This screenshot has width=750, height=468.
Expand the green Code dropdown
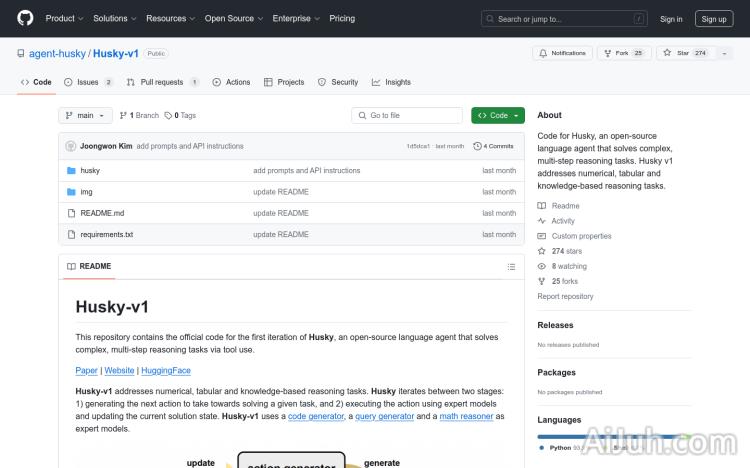(x=498, y=116)
